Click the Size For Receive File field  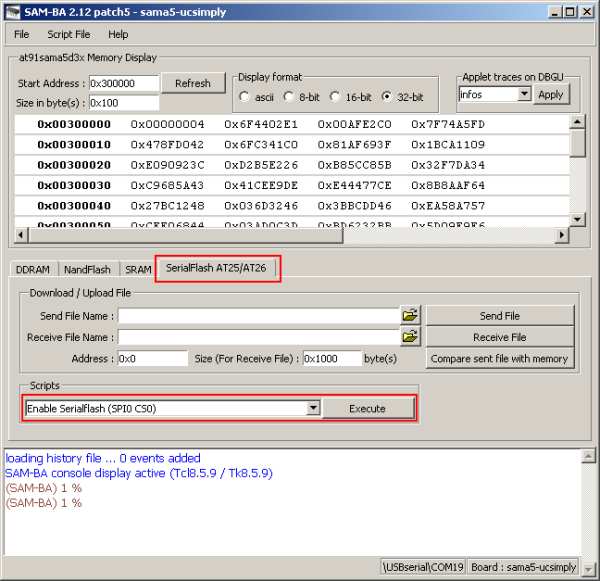coord(332,359)
